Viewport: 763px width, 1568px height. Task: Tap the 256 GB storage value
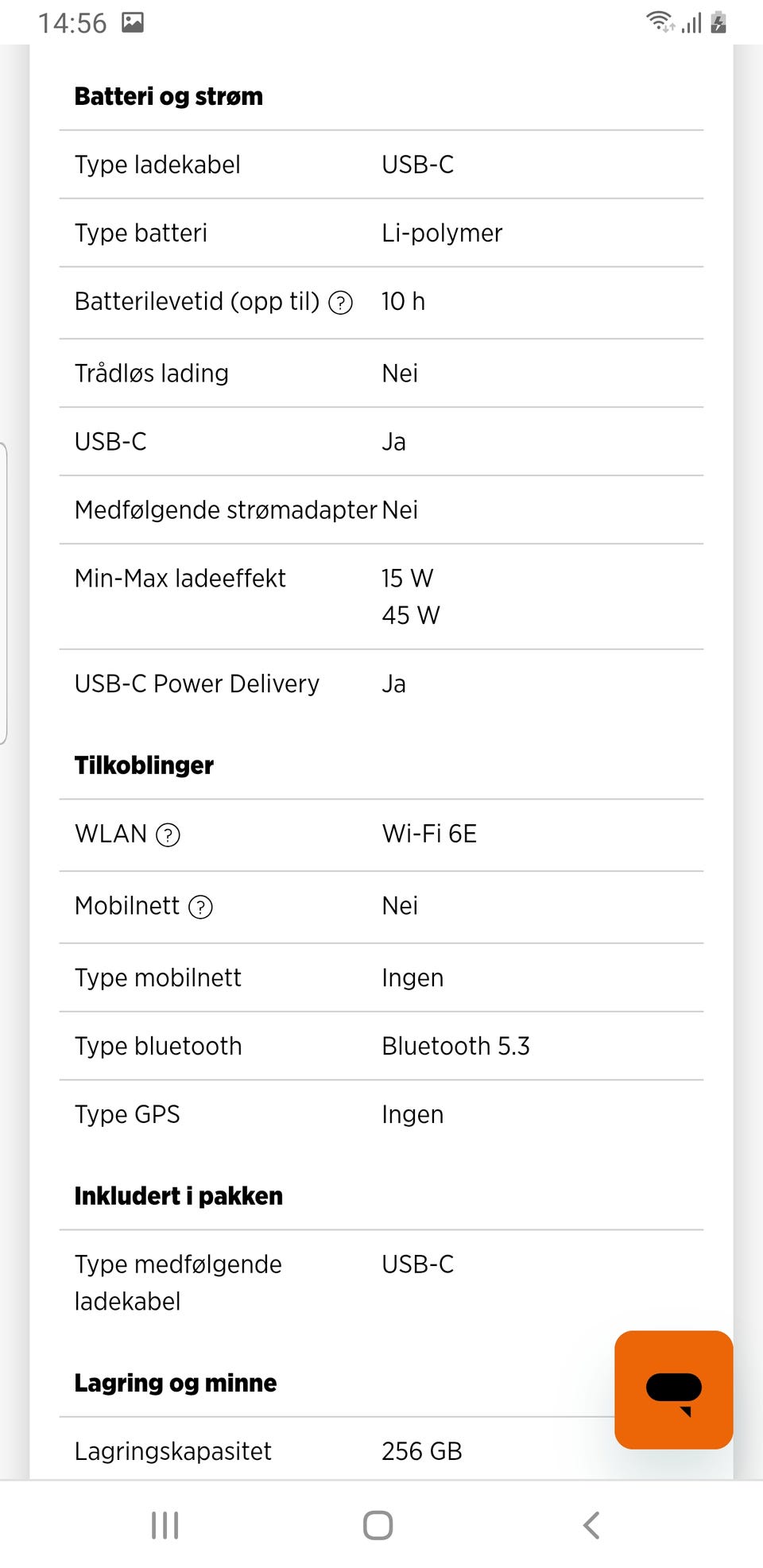(x=421, y=1451)
